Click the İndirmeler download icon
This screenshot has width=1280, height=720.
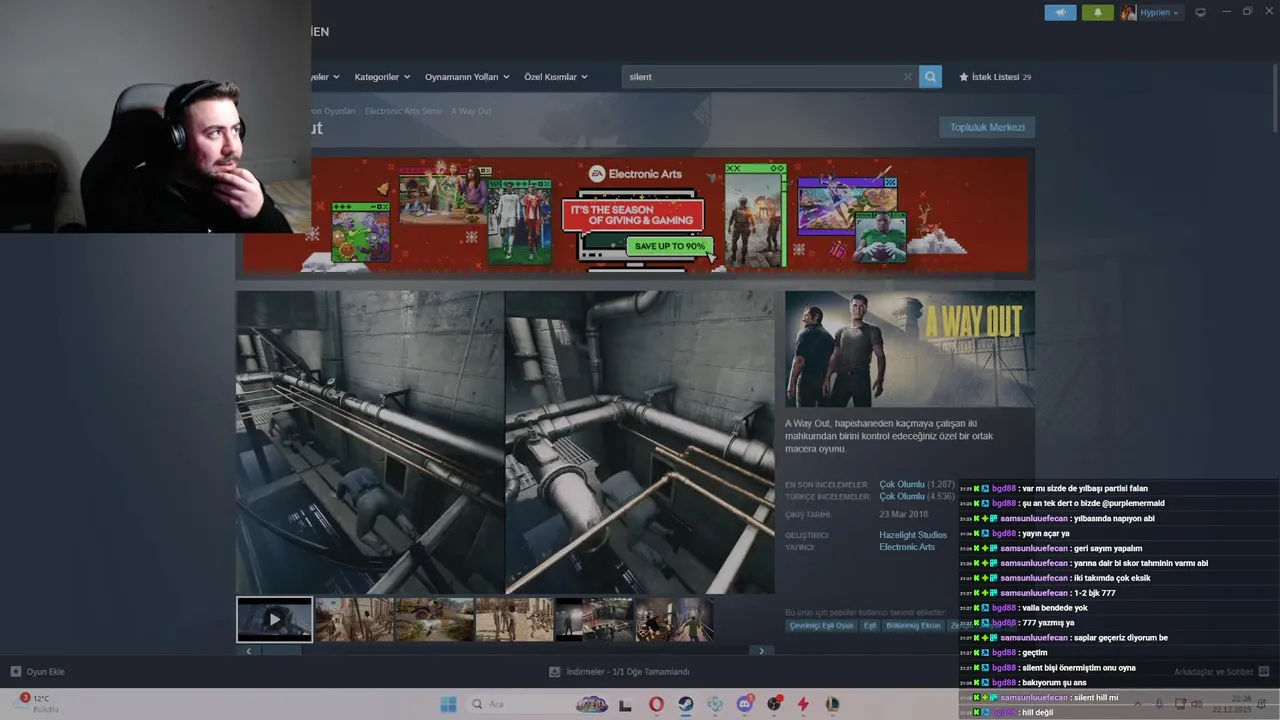click(x=554, y=672)
